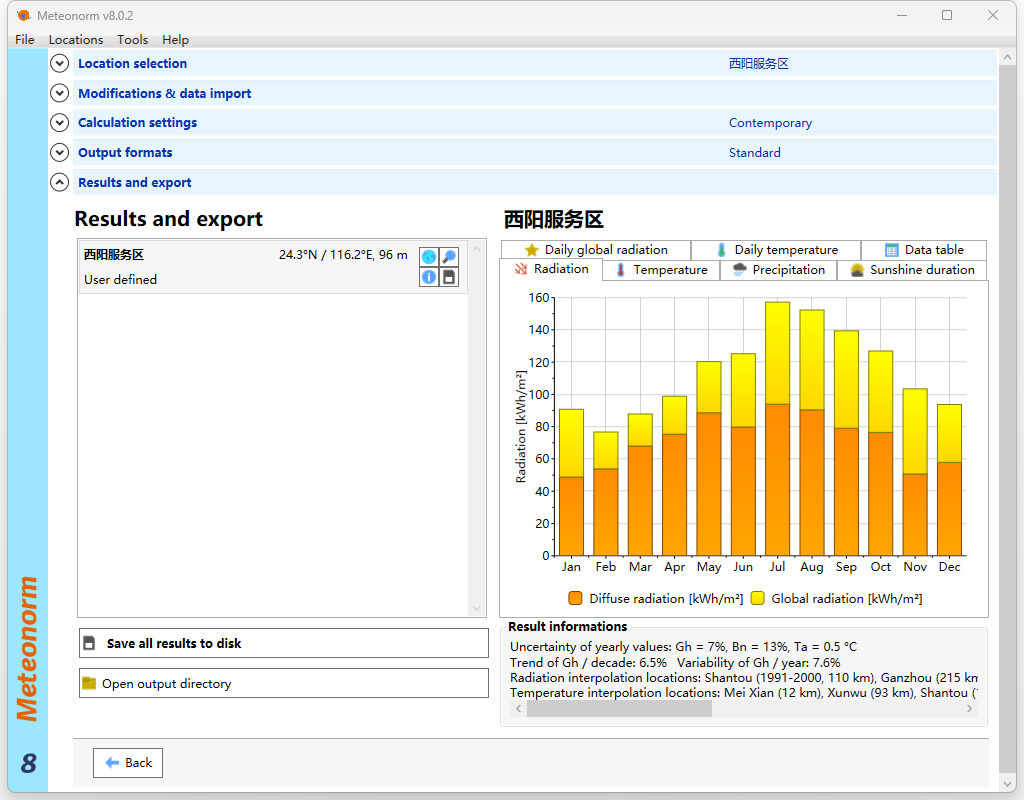Collapse the Results and export chevron

[x=59, y=183]
